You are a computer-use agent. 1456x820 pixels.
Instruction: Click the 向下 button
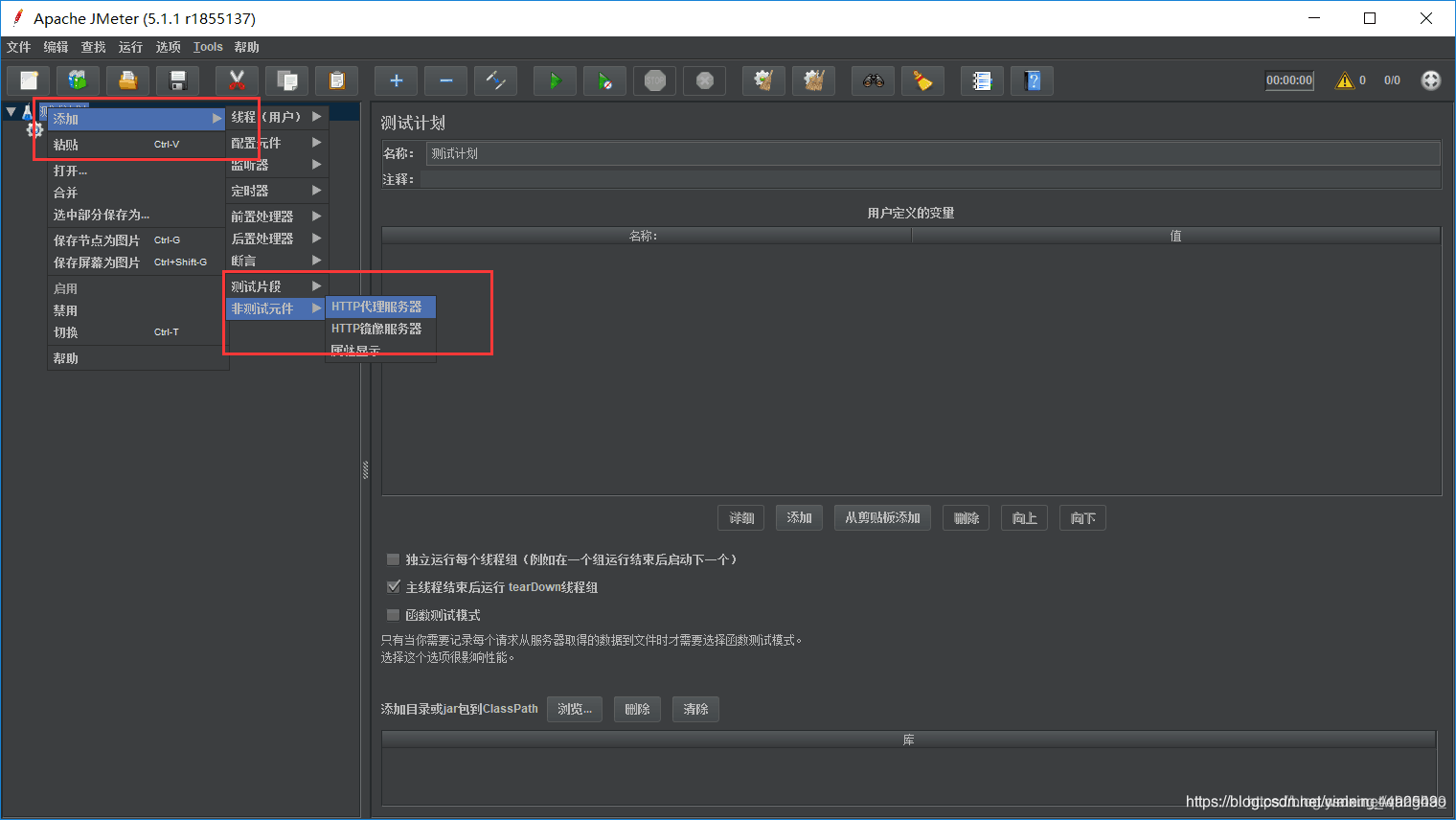[1082, 518]
